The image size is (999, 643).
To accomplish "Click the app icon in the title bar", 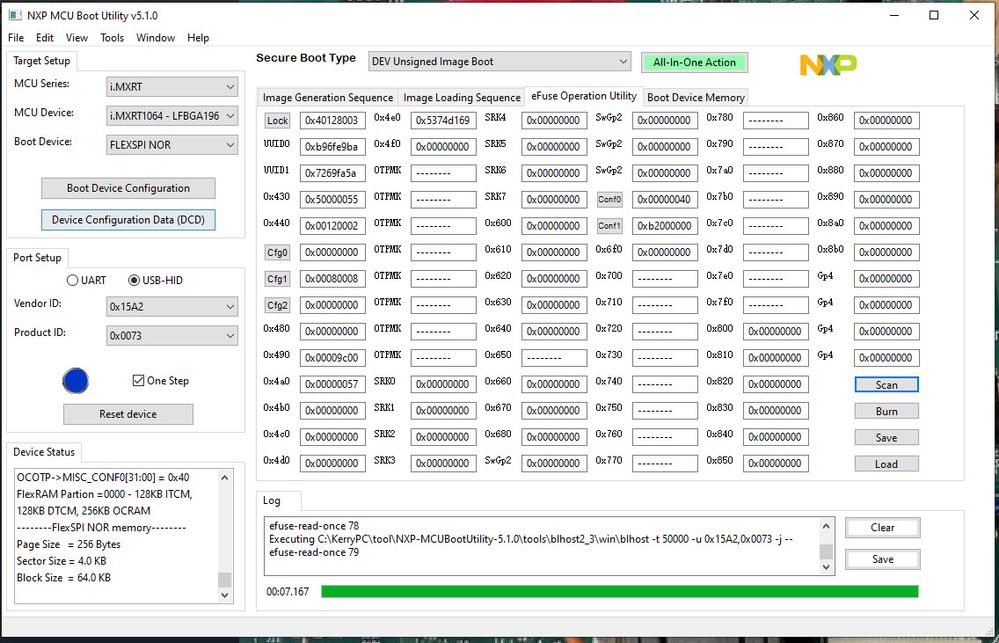I will tap(15, 15).
